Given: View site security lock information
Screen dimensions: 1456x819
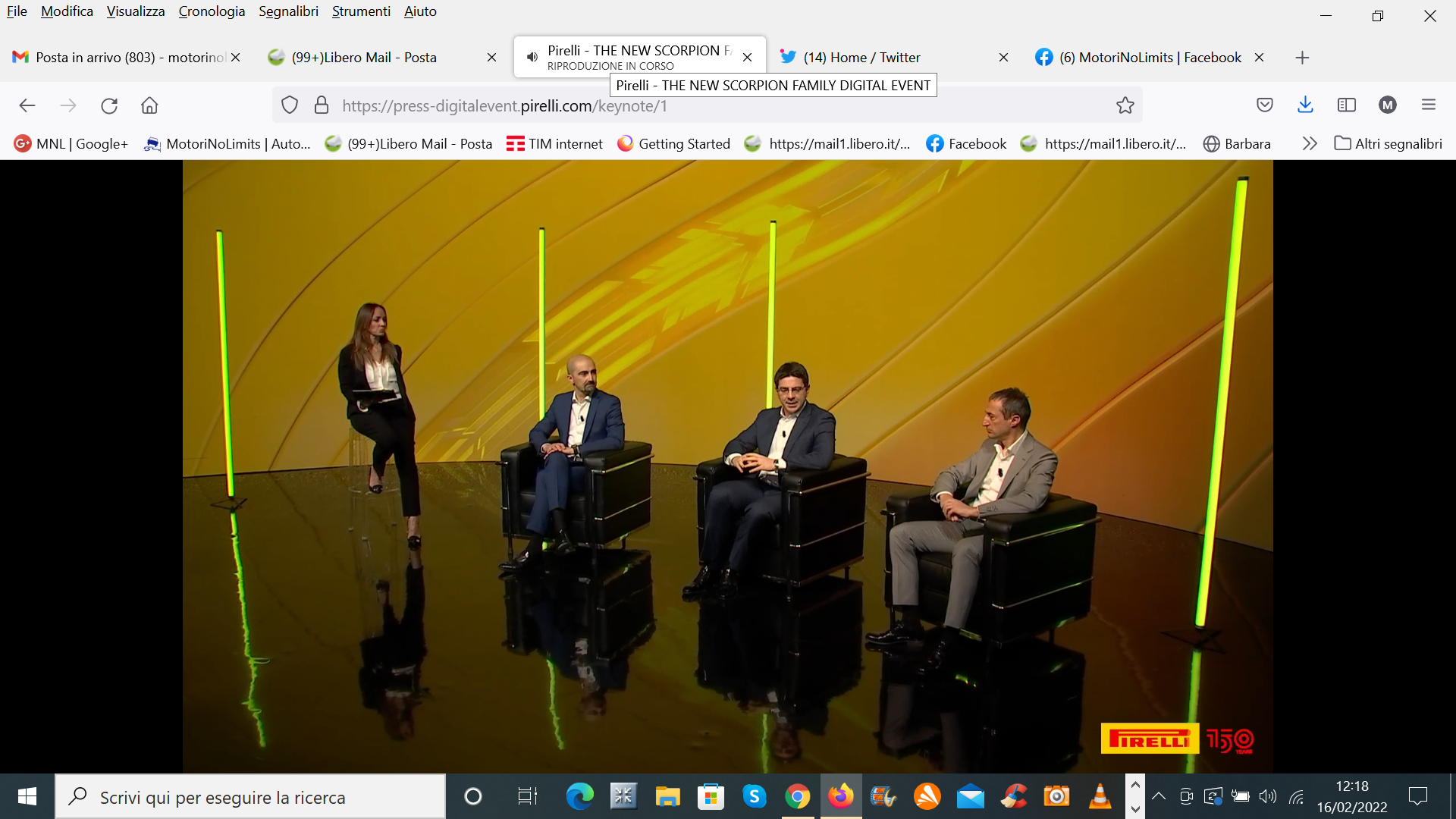Looking at the screenshot, I should pos(322,105).
